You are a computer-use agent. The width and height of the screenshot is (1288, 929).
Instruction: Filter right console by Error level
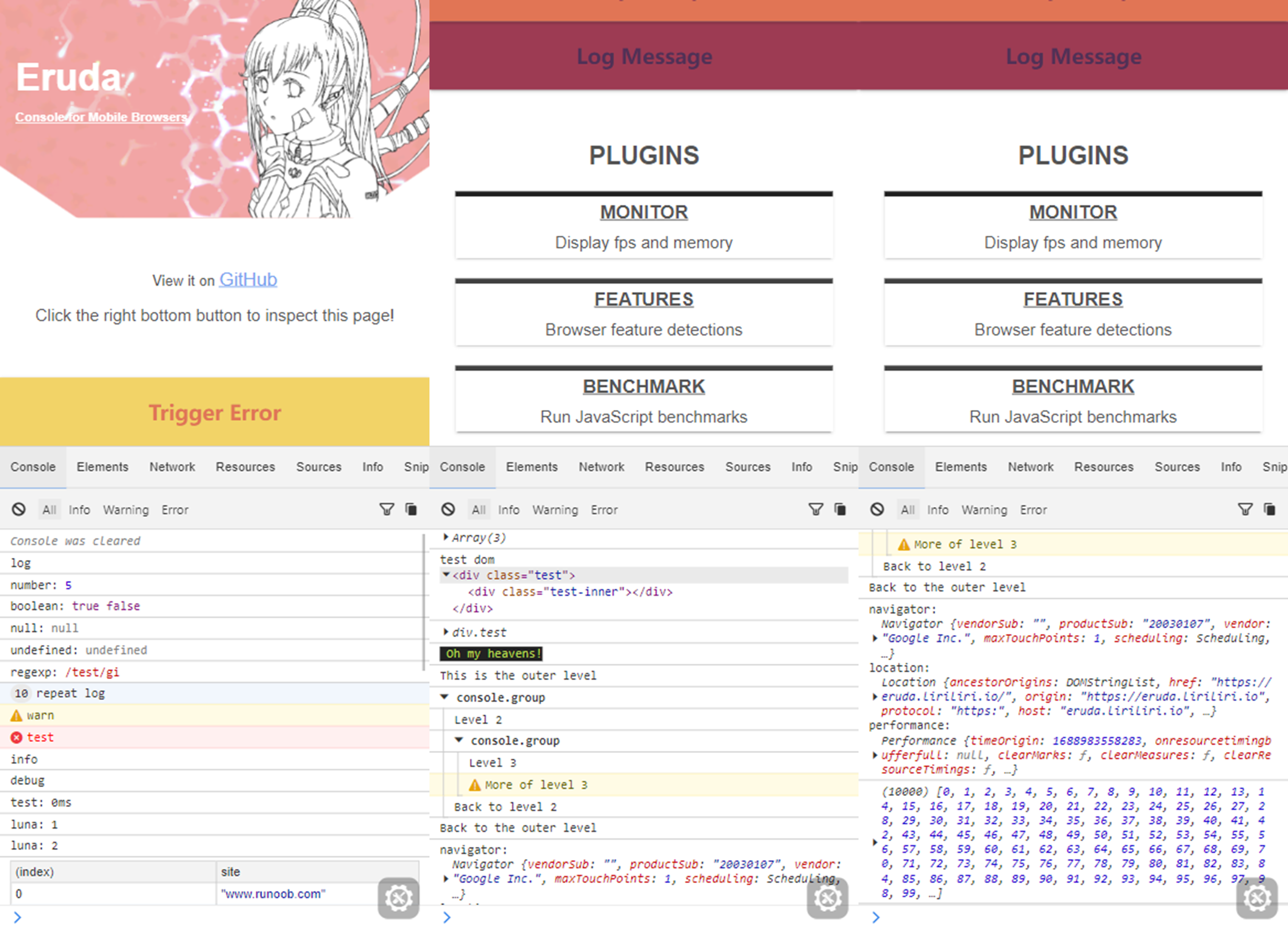coord(1034,510)
